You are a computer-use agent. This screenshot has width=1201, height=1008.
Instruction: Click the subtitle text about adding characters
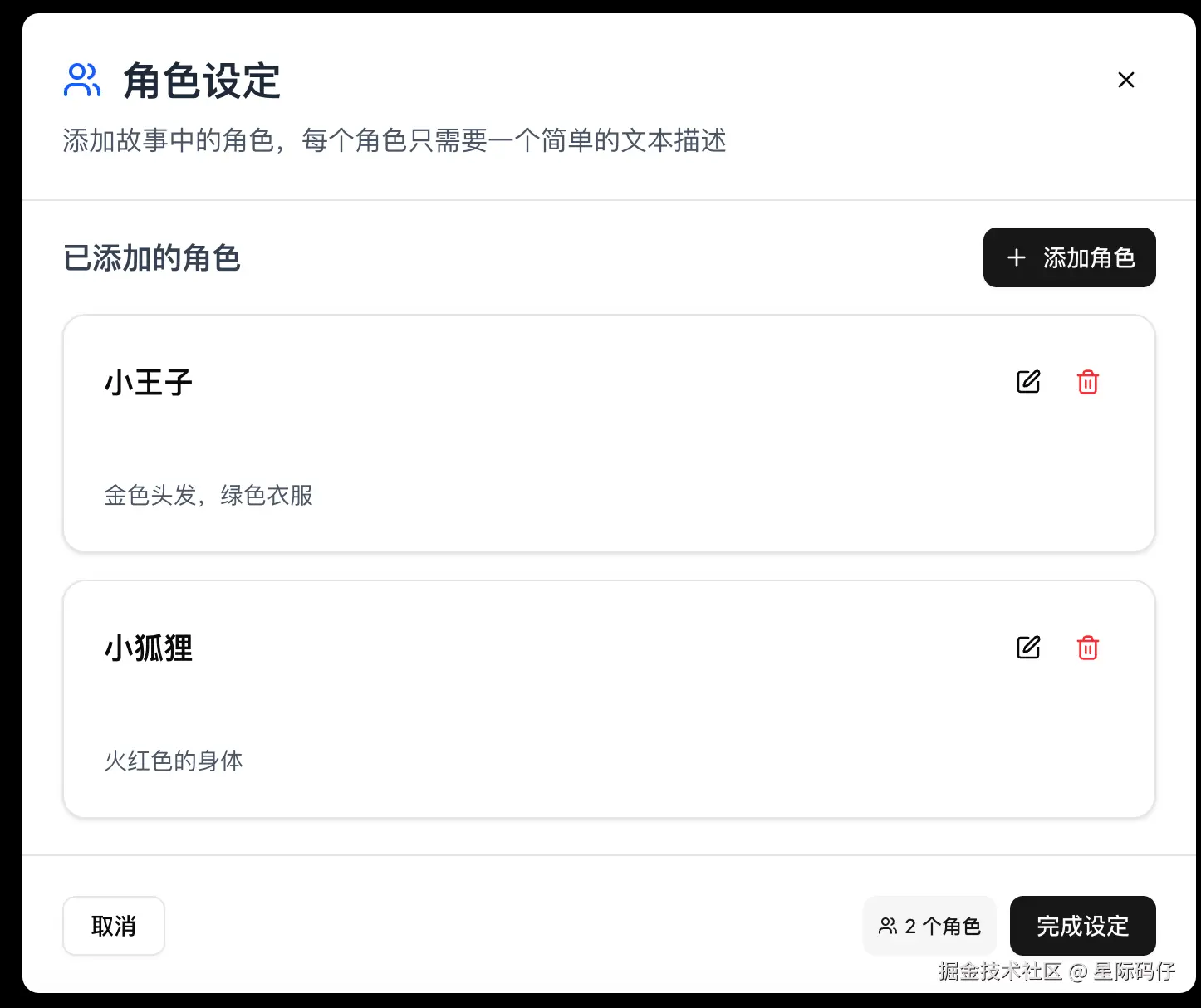(x=395, y=140)
